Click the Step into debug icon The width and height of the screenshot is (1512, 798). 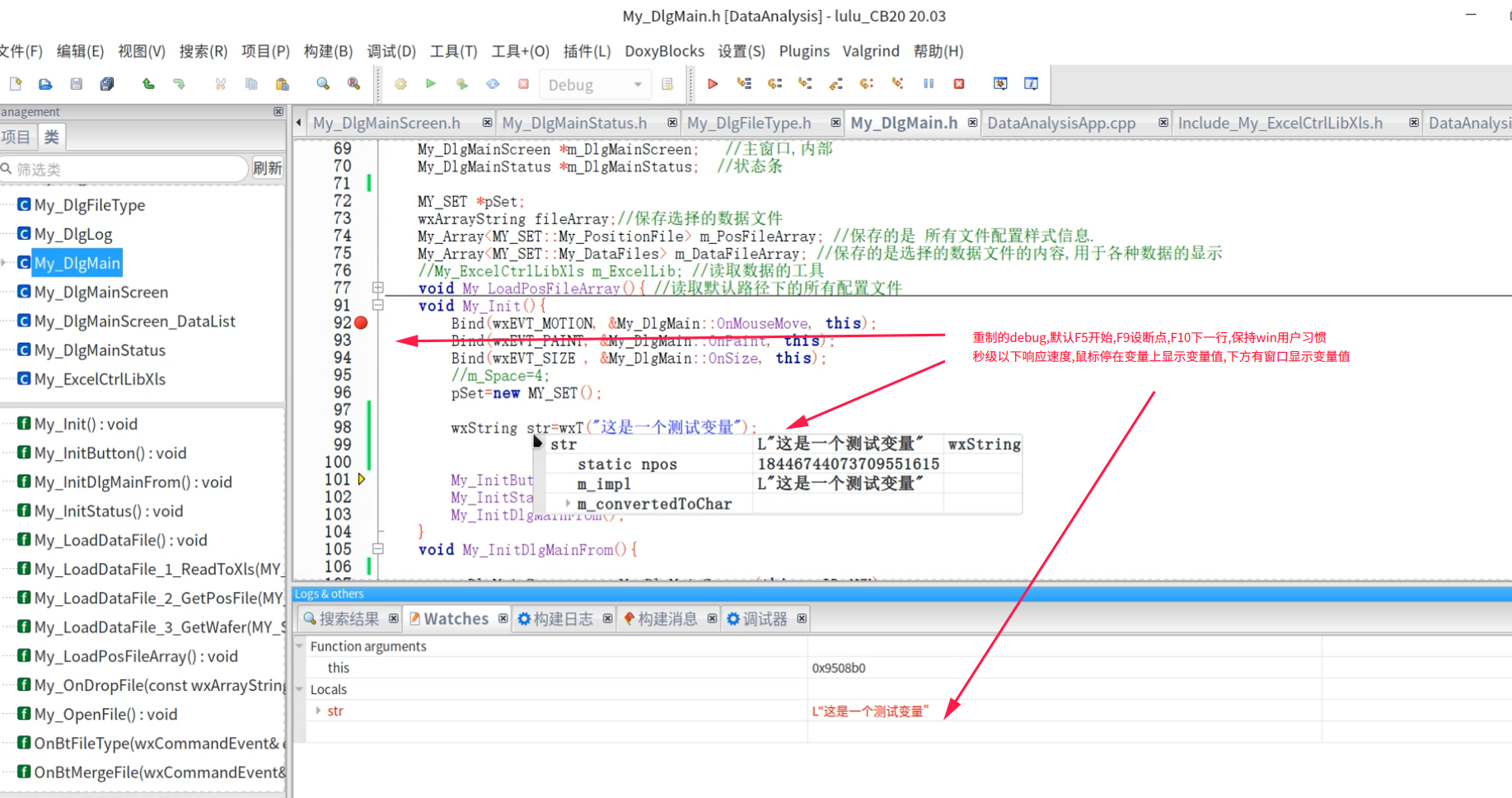coord(805,84)
